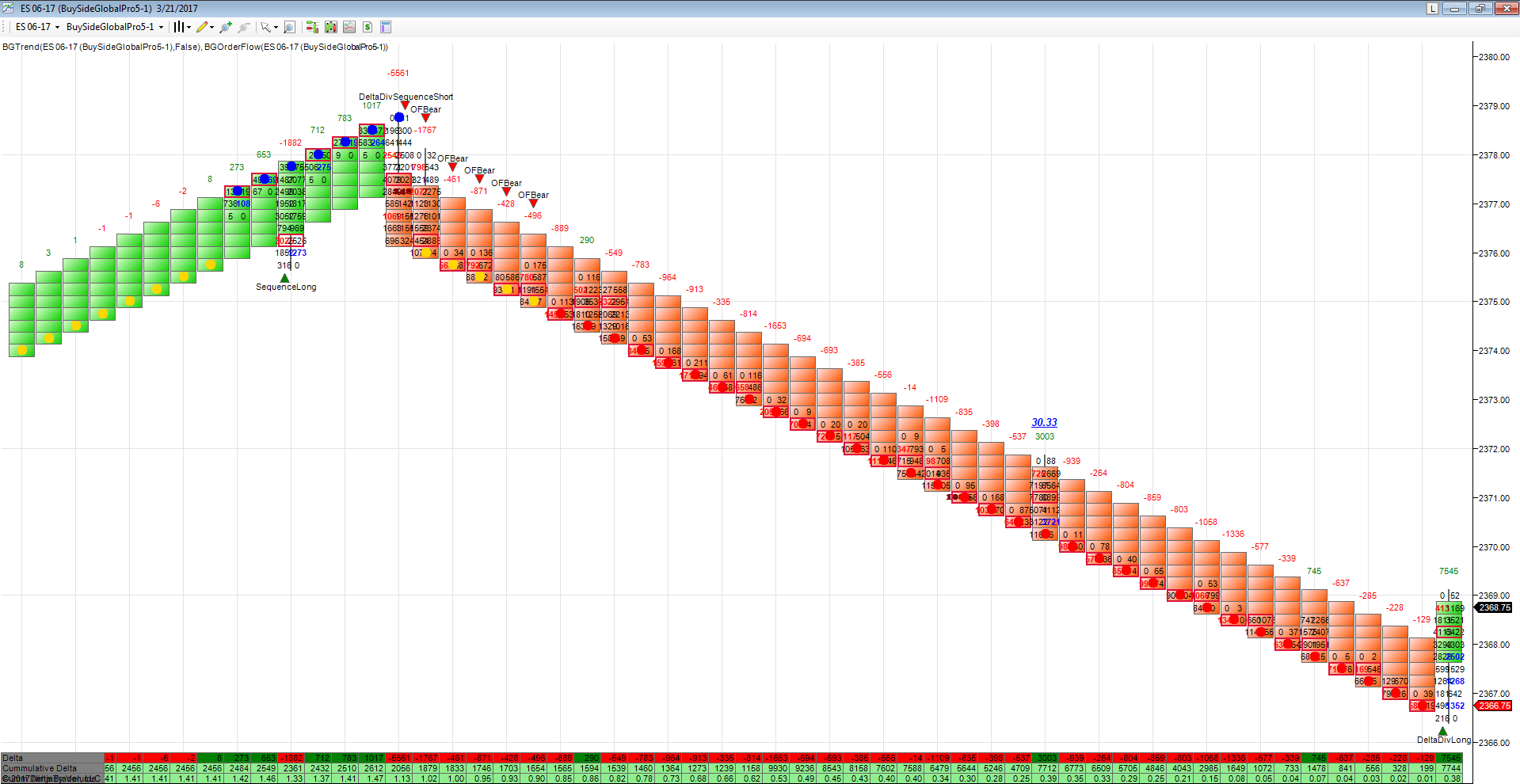1520x784 pixels.
Task: Click the DeltaDivLong signal label
Action: coord(1443,740)
